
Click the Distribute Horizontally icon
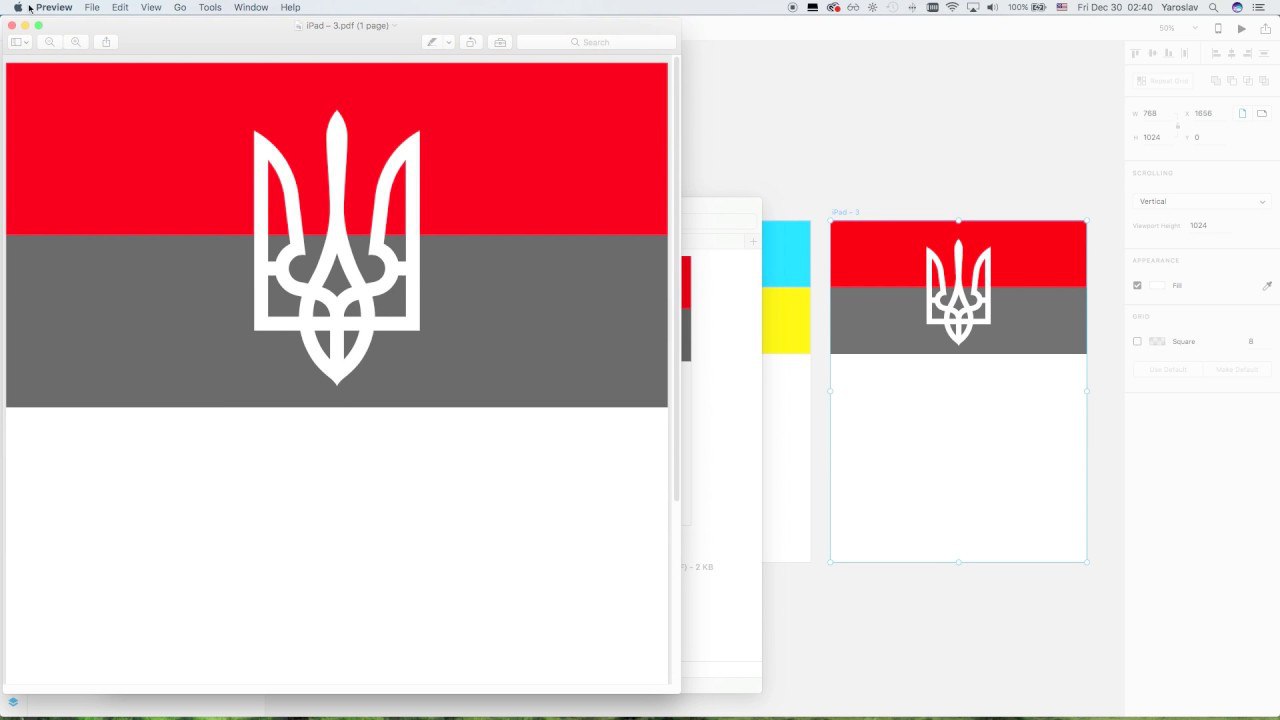1185,53
